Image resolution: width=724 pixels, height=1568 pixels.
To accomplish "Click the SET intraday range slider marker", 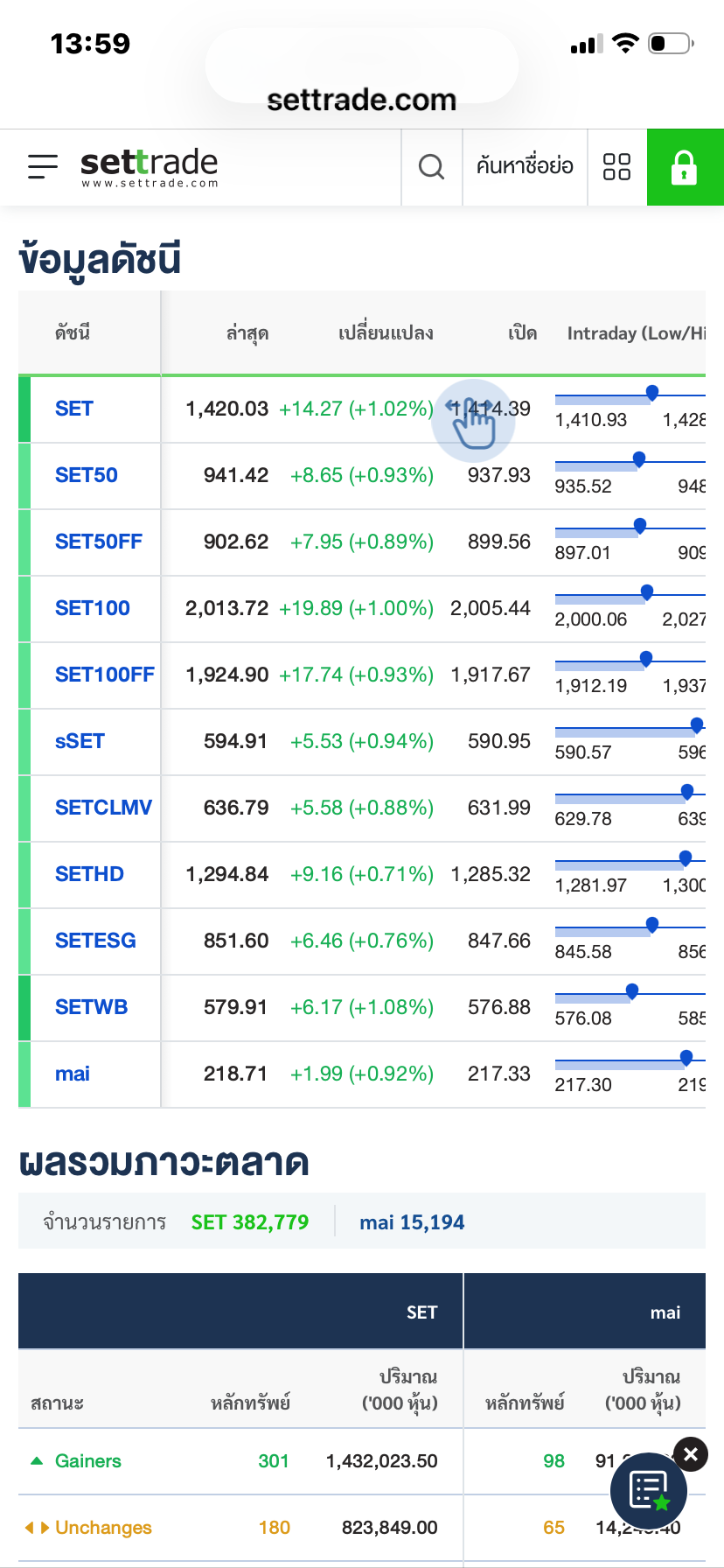I will click(x=651, y=393).
